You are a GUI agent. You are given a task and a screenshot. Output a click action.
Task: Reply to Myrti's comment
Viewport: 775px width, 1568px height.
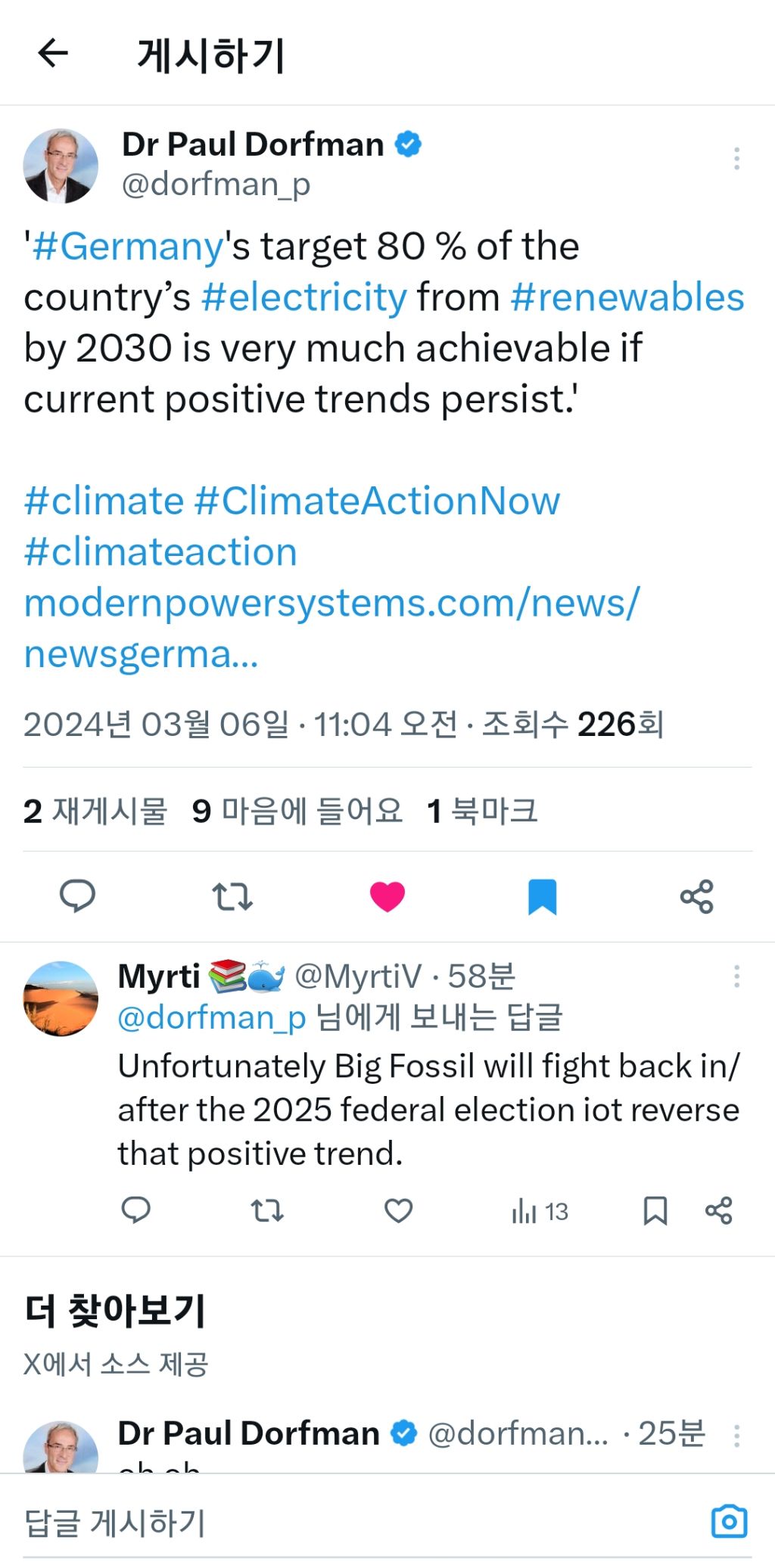click(136, 1211)
